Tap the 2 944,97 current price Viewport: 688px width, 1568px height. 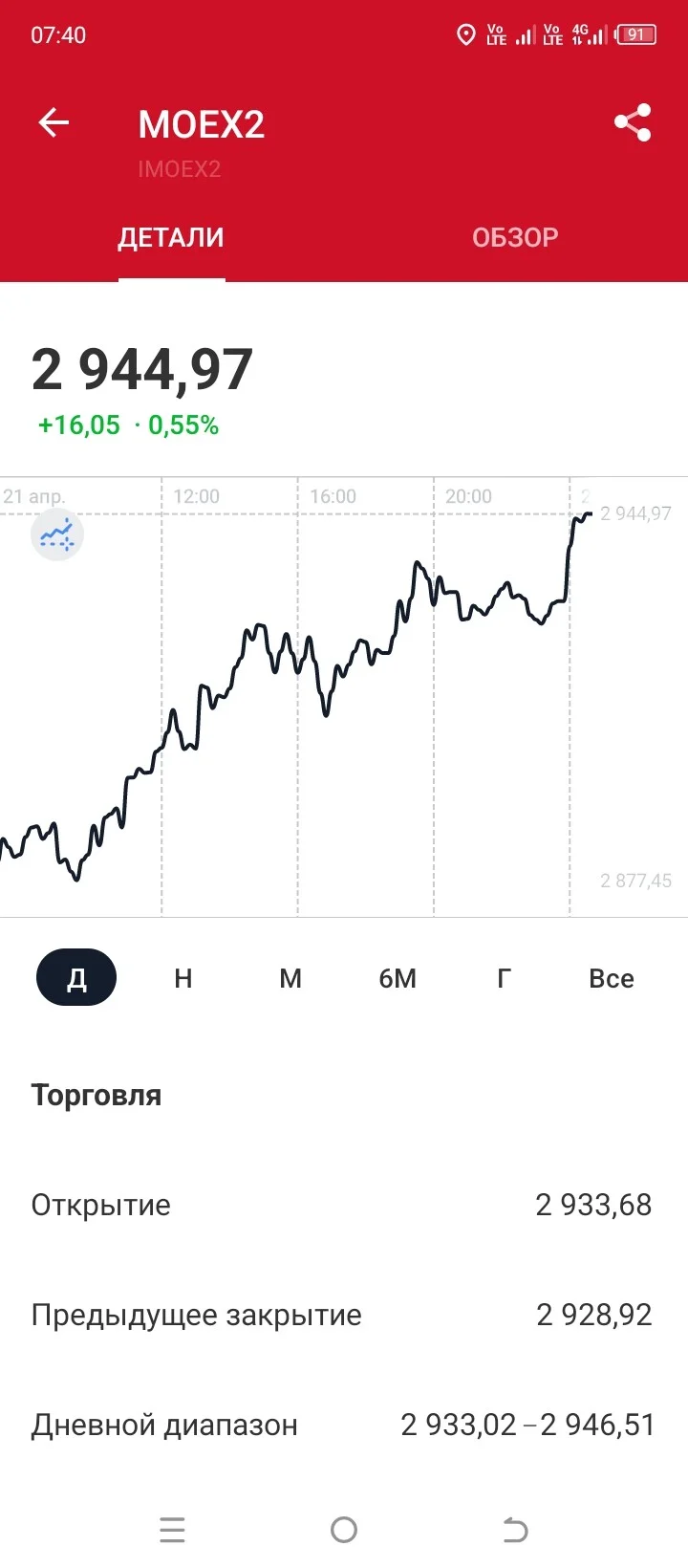(142, 370)
